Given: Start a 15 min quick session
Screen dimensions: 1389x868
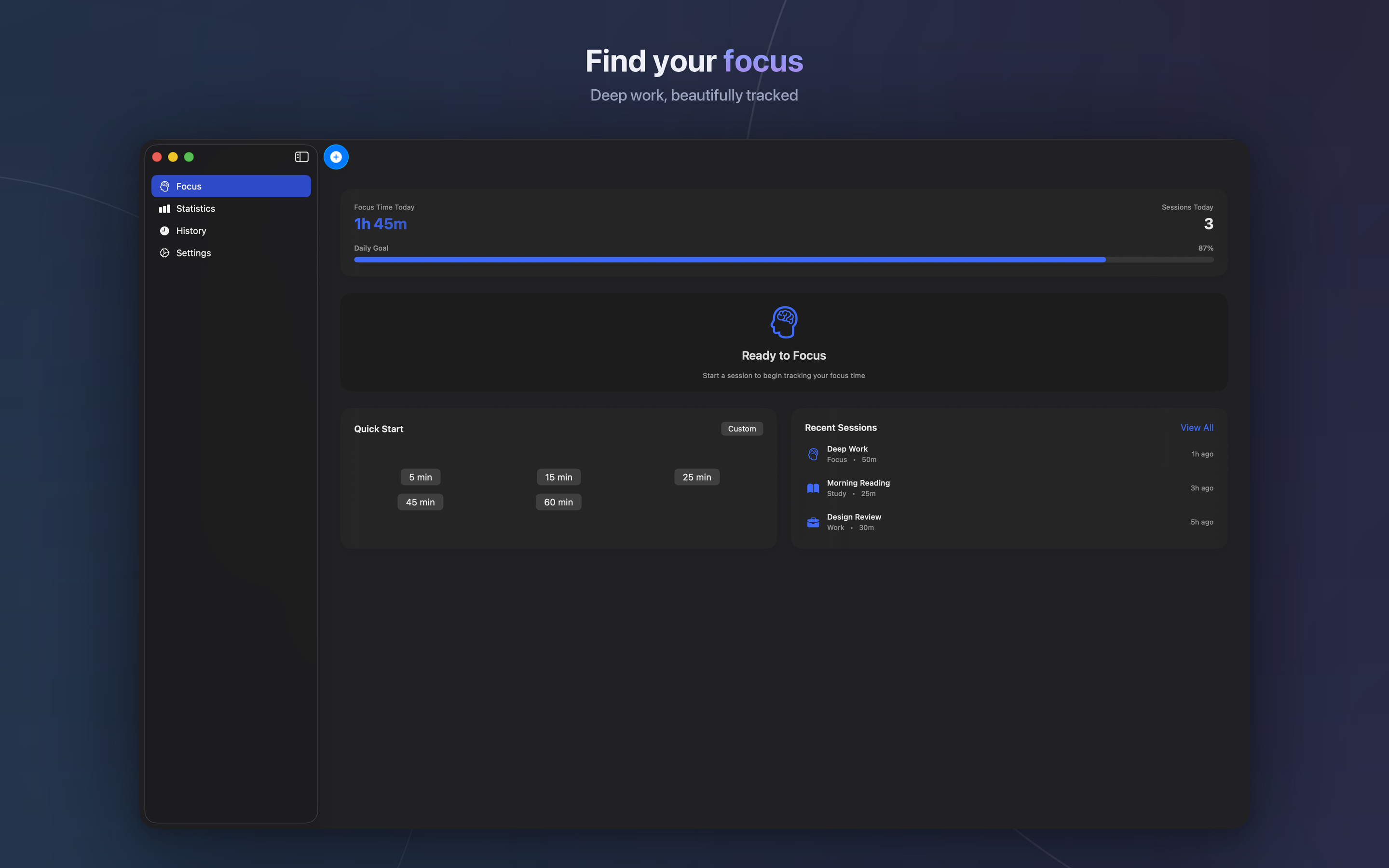Looking at the screenshot, I should (558, 477).
